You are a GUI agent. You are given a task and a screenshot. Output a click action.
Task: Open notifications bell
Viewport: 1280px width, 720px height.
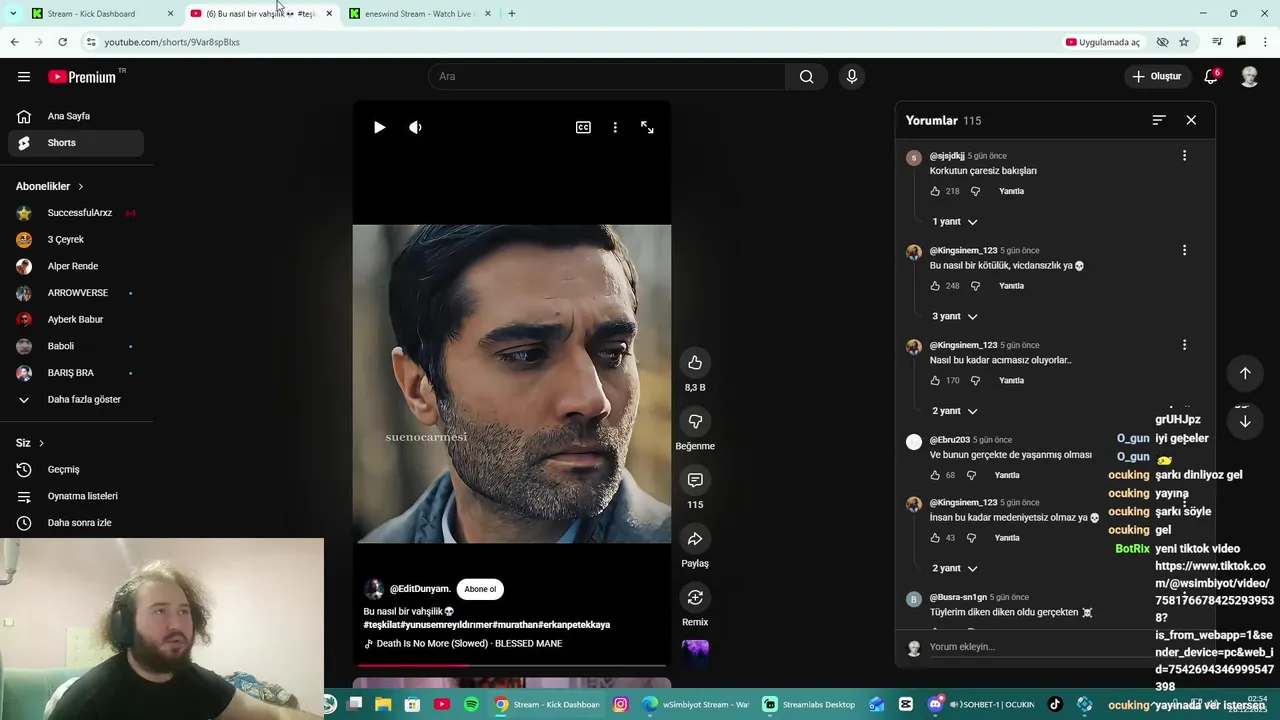[1211, 76]
